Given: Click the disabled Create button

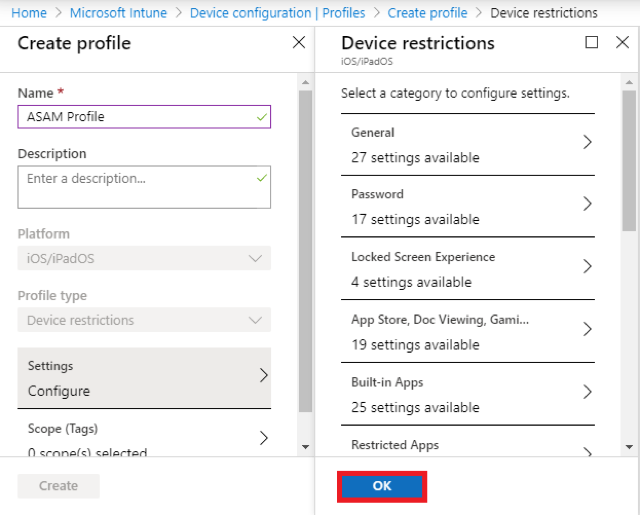Looking at the screenshot, I should click(x=58, y=486).
